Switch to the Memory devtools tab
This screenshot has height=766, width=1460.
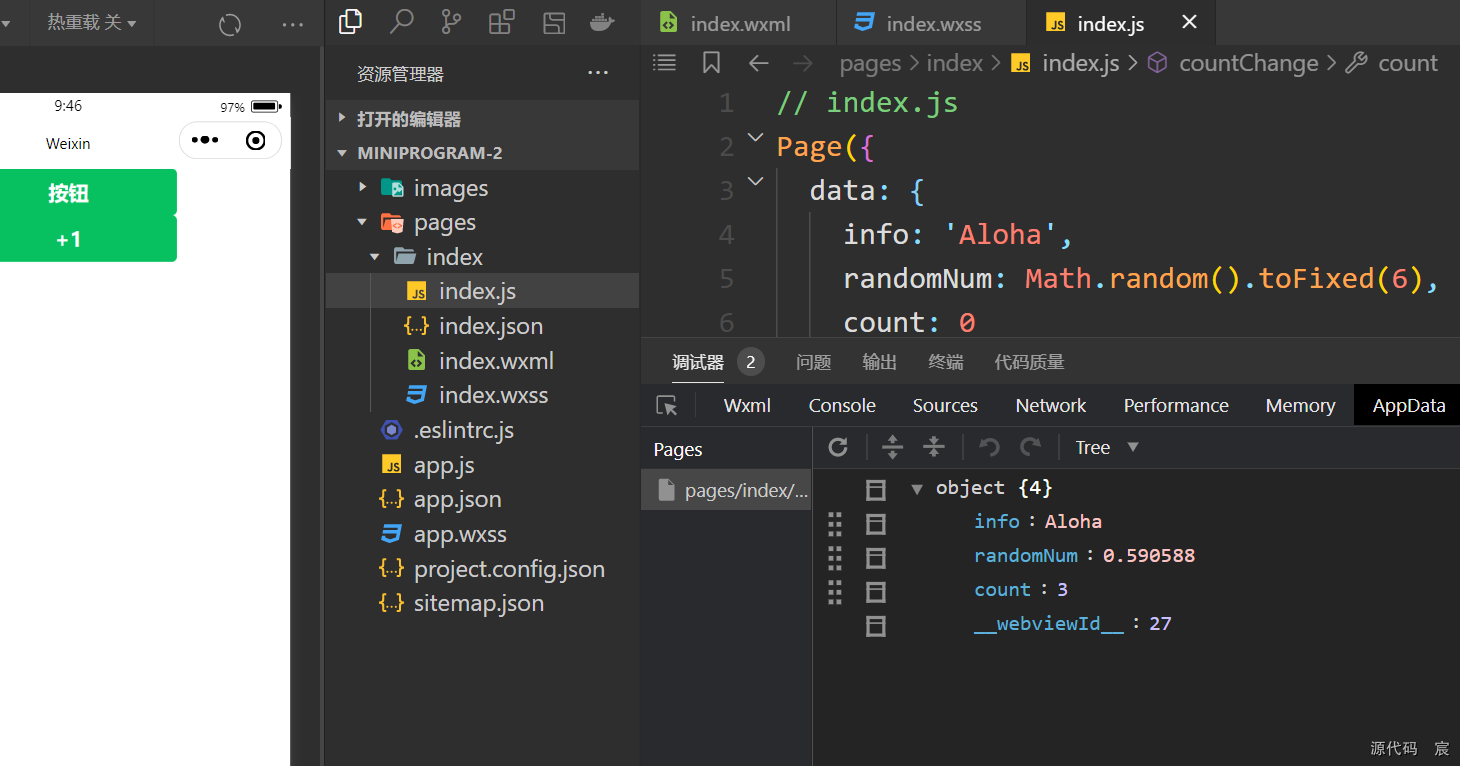pyautogui.click(x=1300, y=405)
